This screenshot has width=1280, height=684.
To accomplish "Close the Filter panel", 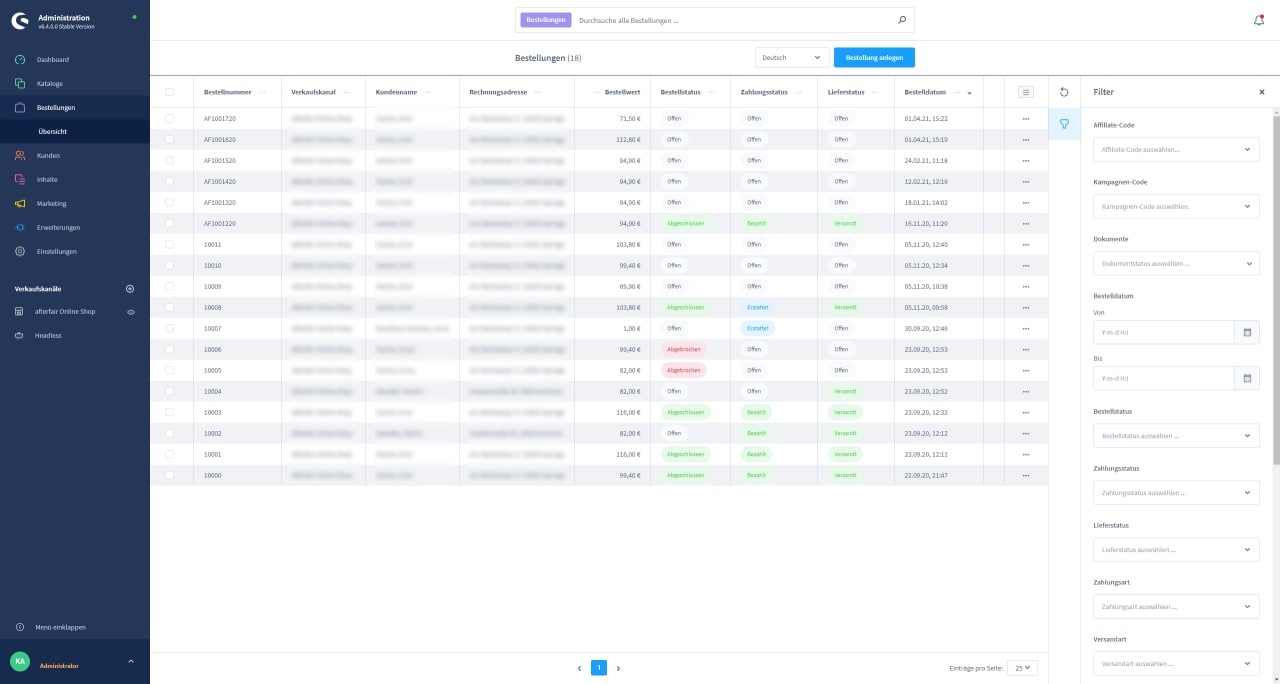I will click(1262, 92).
